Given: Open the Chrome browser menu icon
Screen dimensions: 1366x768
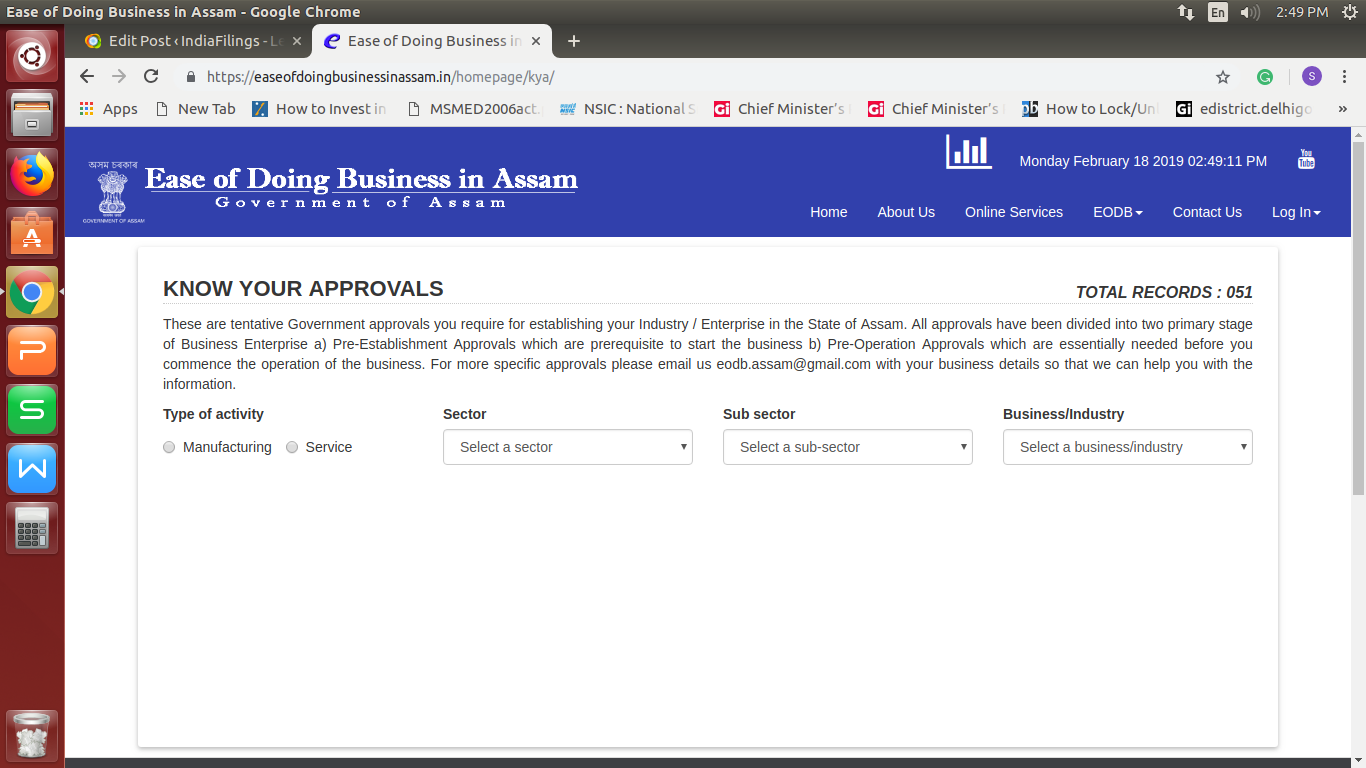Looking at the screenshot, I should pyautogui.click(x=1343, y=76).
